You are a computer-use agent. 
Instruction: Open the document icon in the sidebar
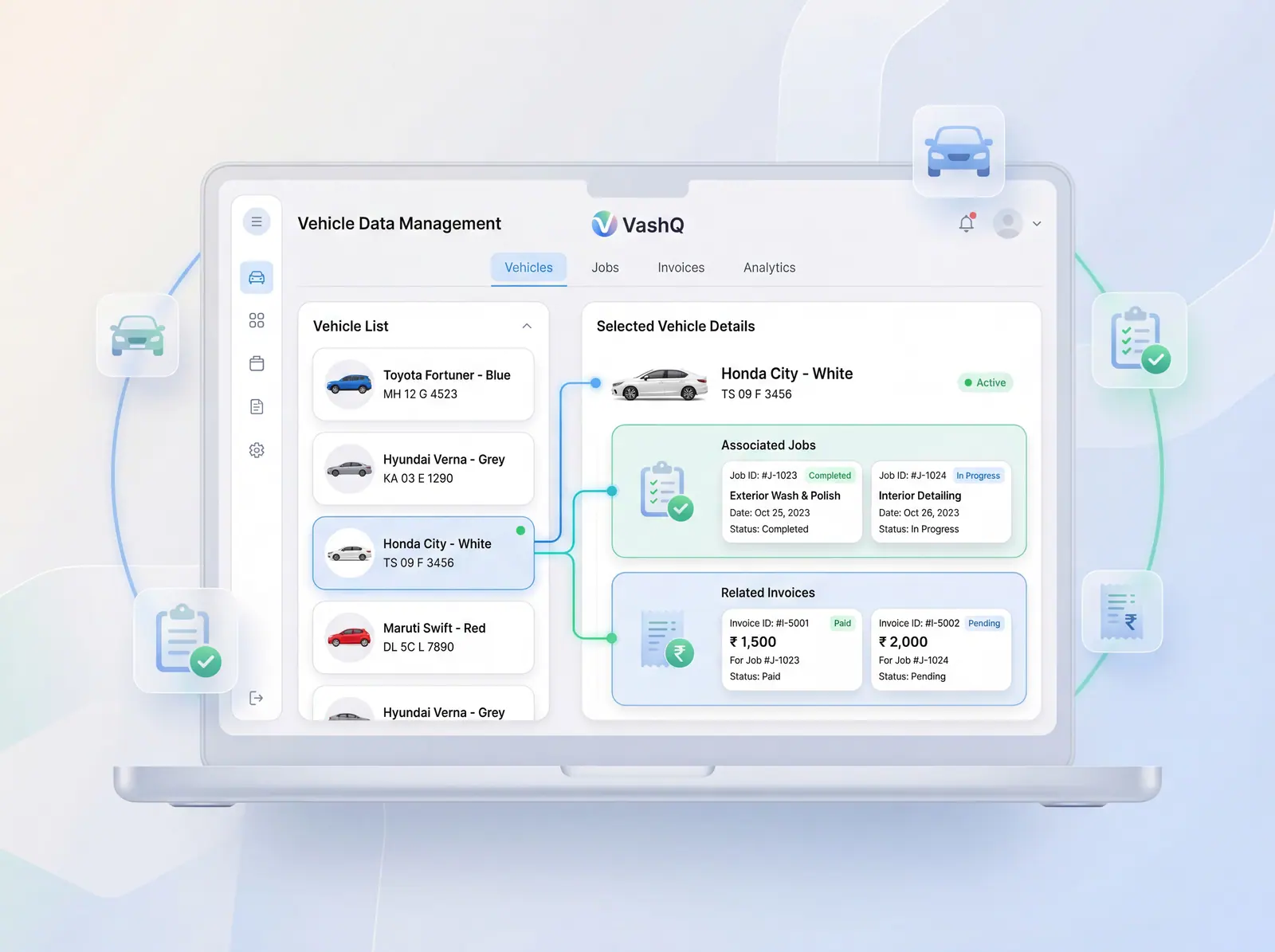[256, 406]
